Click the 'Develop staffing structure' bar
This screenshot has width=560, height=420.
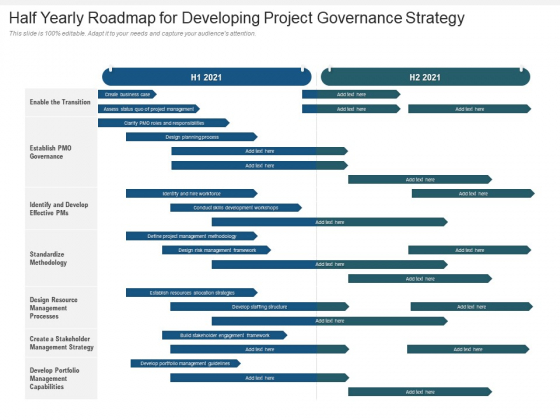pyautogui.click(x=259, y=307)
